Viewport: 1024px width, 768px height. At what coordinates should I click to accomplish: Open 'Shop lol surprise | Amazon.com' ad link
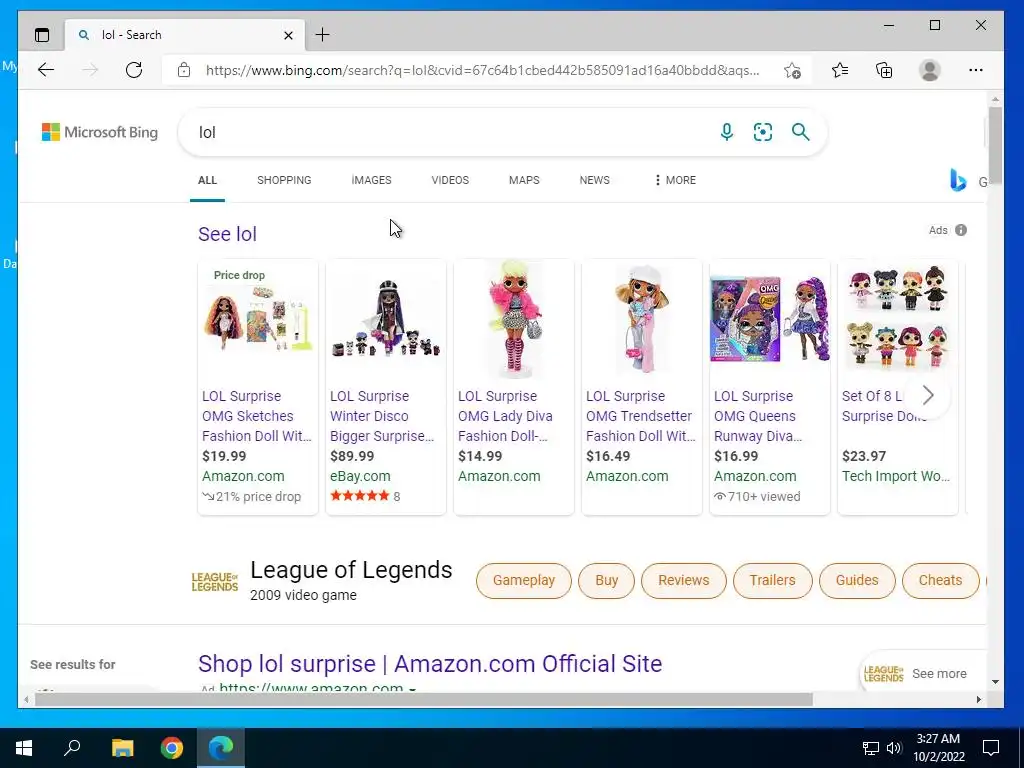(430, 664)
